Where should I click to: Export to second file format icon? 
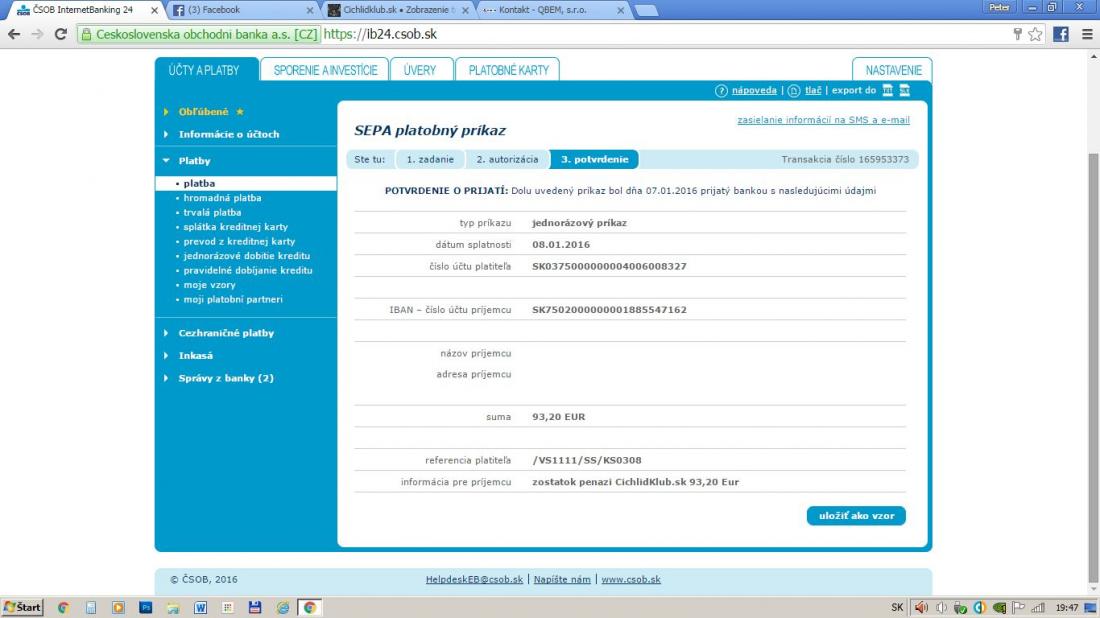click(905, 90)
